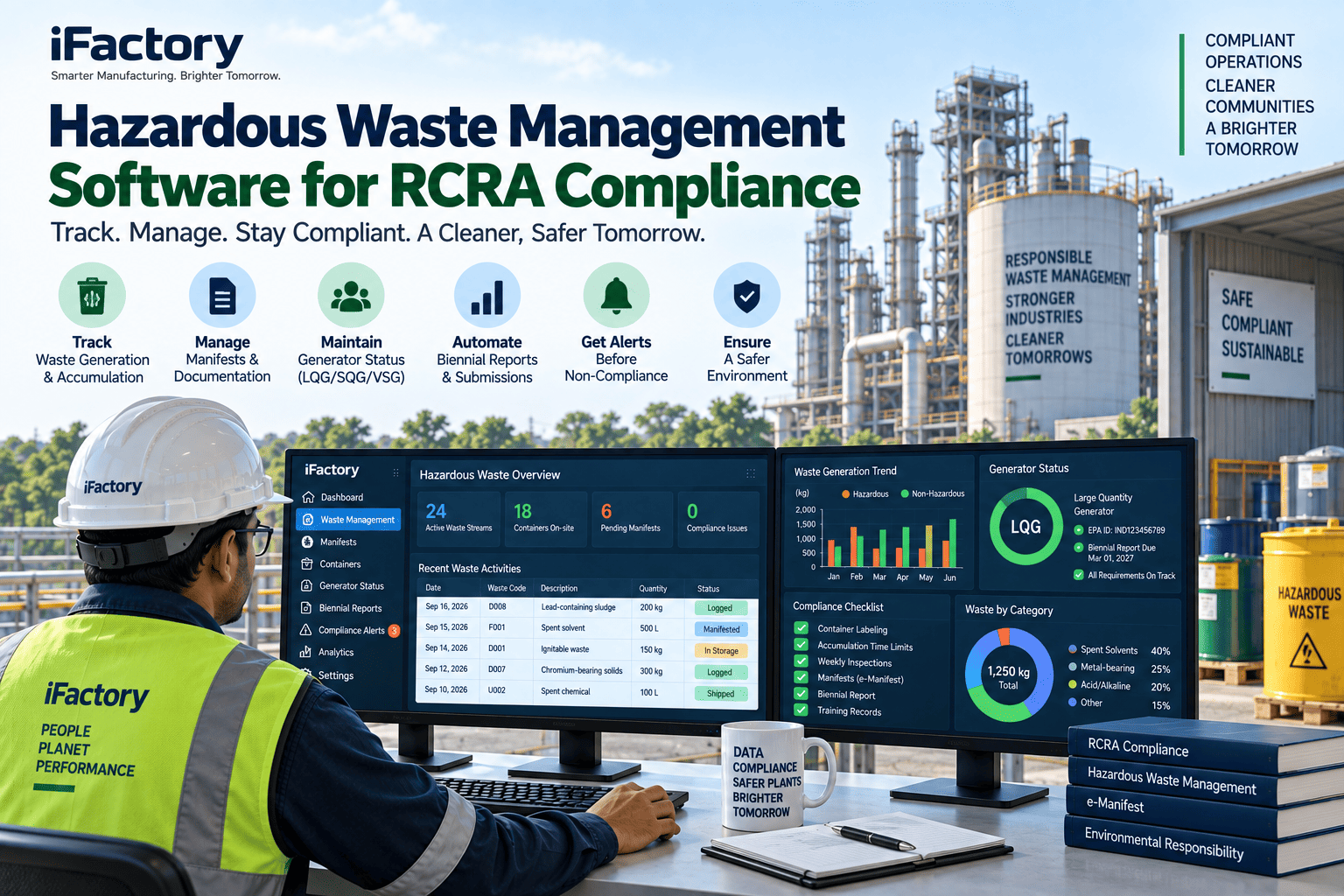Screen dimensions: 1344x896
Task: Click the 1,250 kg Total donut chart
Action: [1009, 675]
